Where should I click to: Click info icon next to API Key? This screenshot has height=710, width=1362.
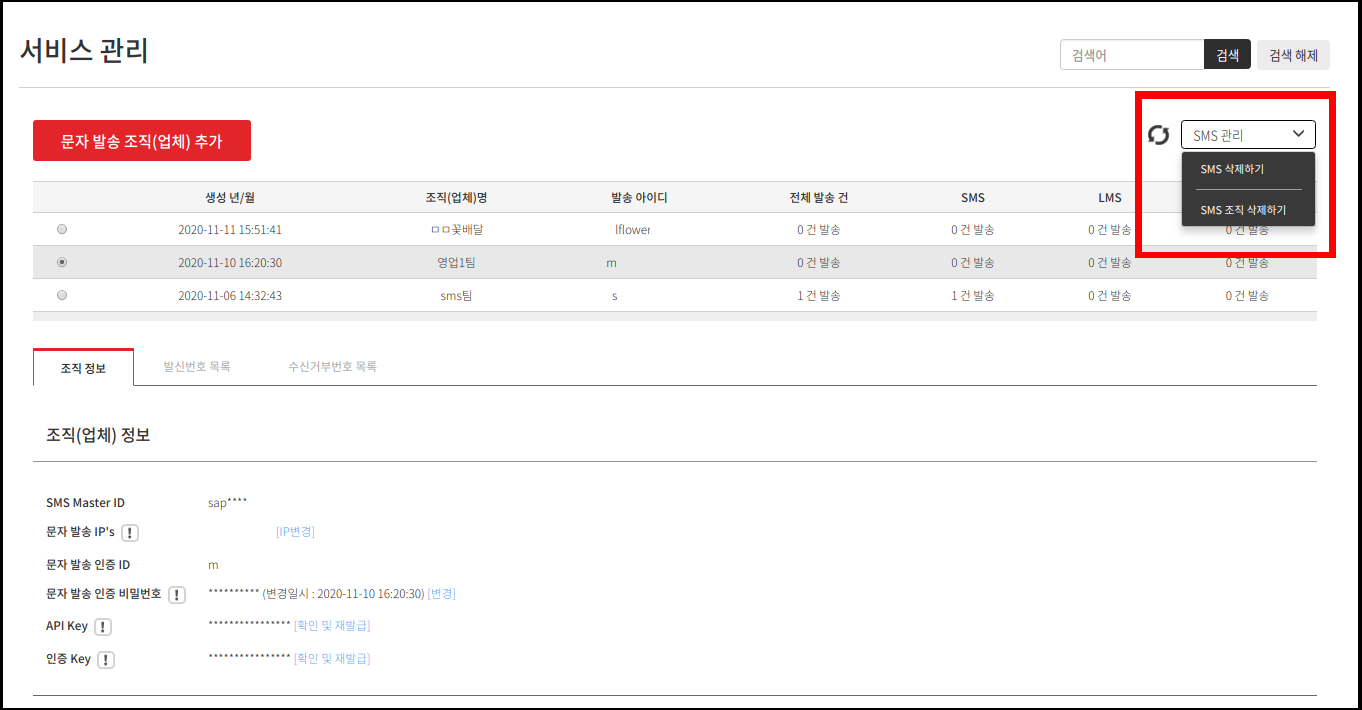coord(103,627)
